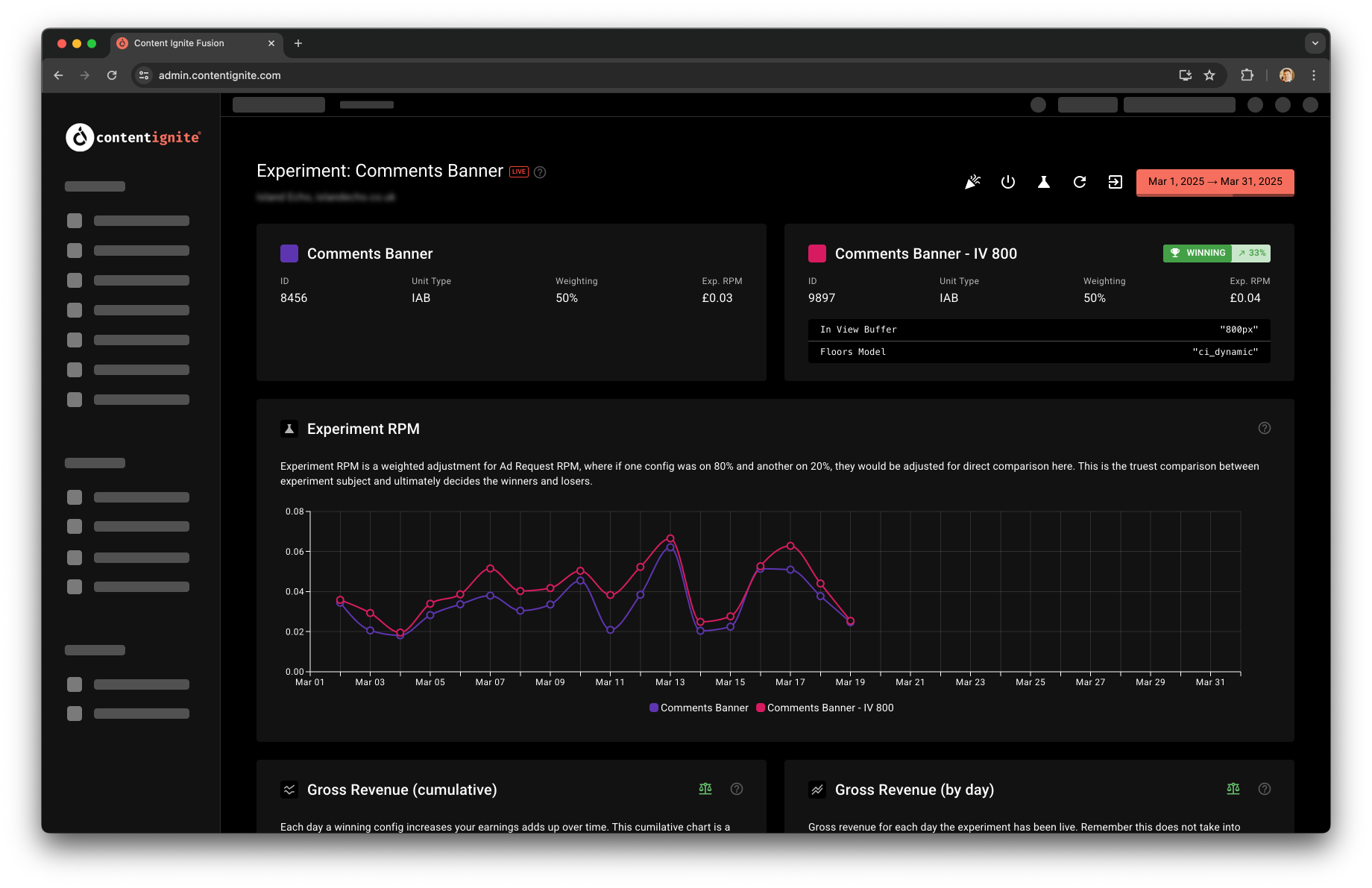Open the help icon in Gross Revenue (cumulative)
1372x888 pixels.
[x=737, y=789]
